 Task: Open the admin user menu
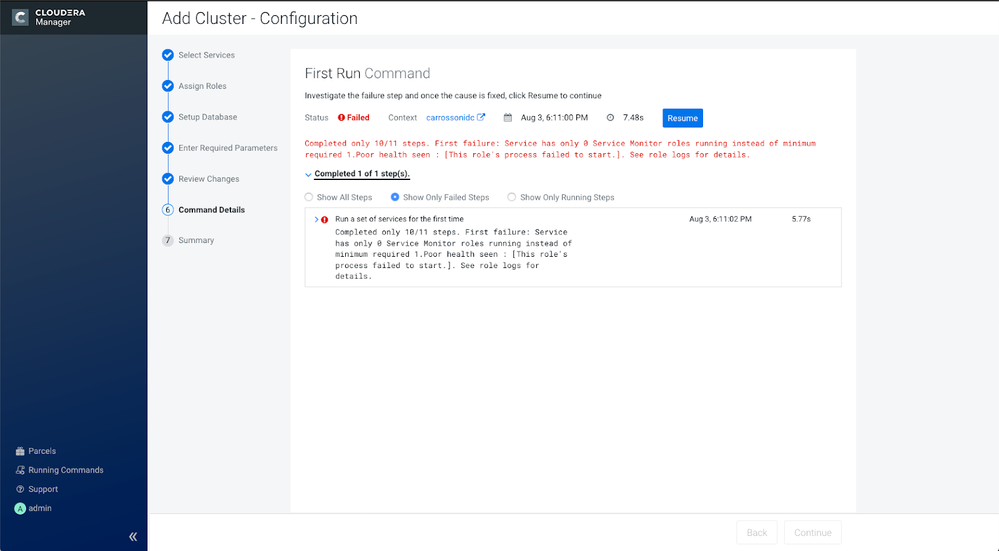point(33,508)
